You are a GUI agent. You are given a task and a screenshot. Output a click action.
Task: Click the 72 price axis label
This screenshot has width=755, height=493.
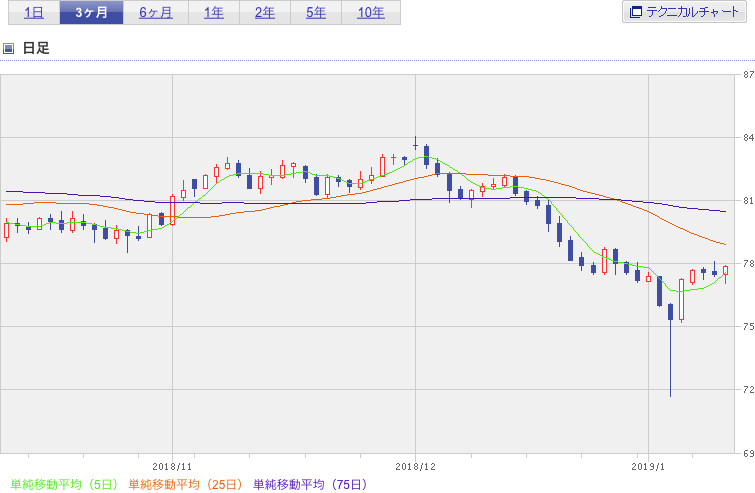tap(748, 389)
